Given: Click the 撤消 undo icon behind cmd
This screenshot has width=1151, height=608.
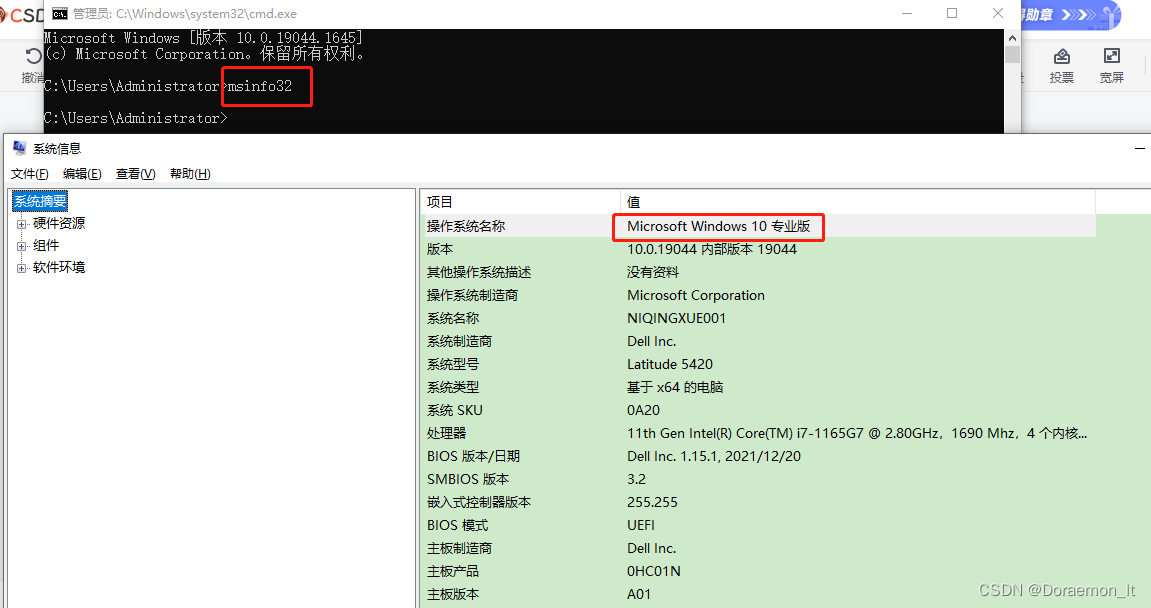Looking at the screenshot, I should click(x=33, y=57).
